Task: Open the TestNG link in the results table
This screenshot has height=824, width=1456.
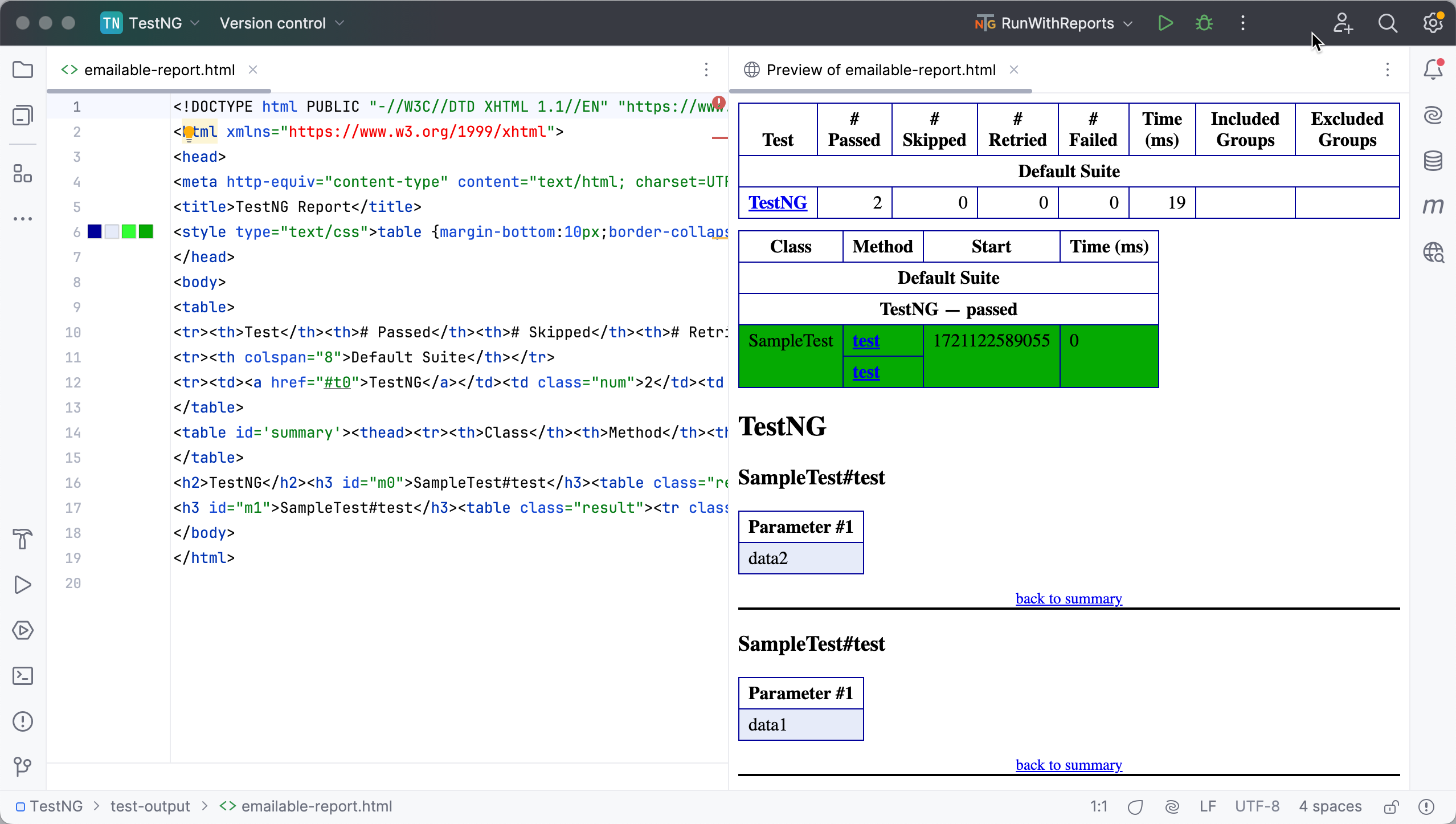Action: [778, 202]
